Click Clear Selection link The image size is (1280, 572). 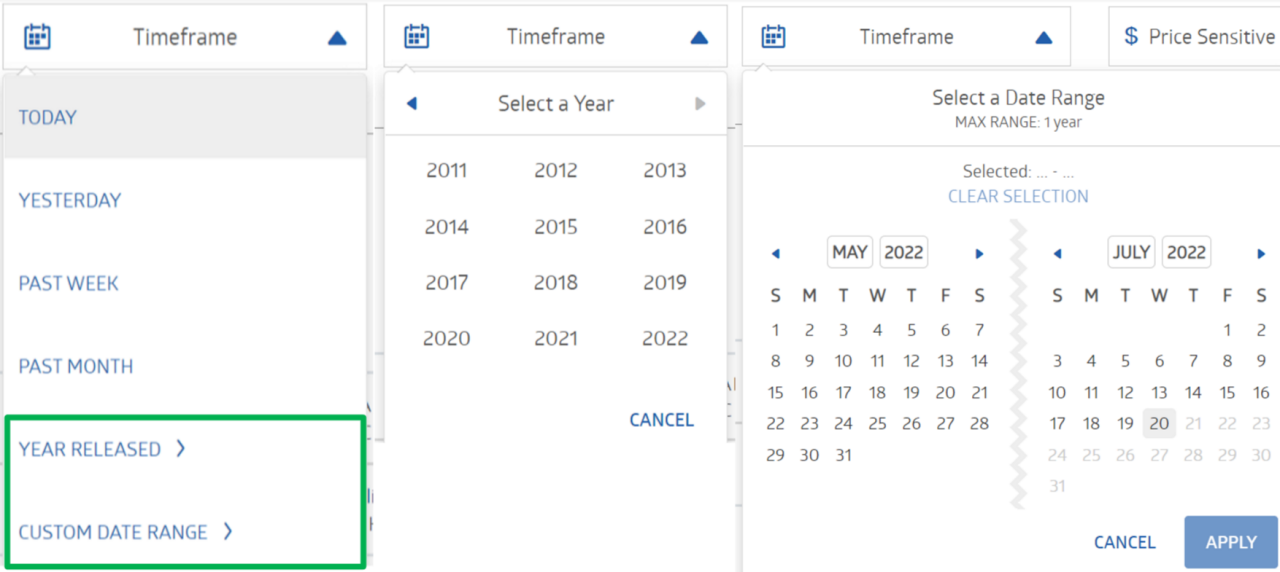click(1018, 197)
